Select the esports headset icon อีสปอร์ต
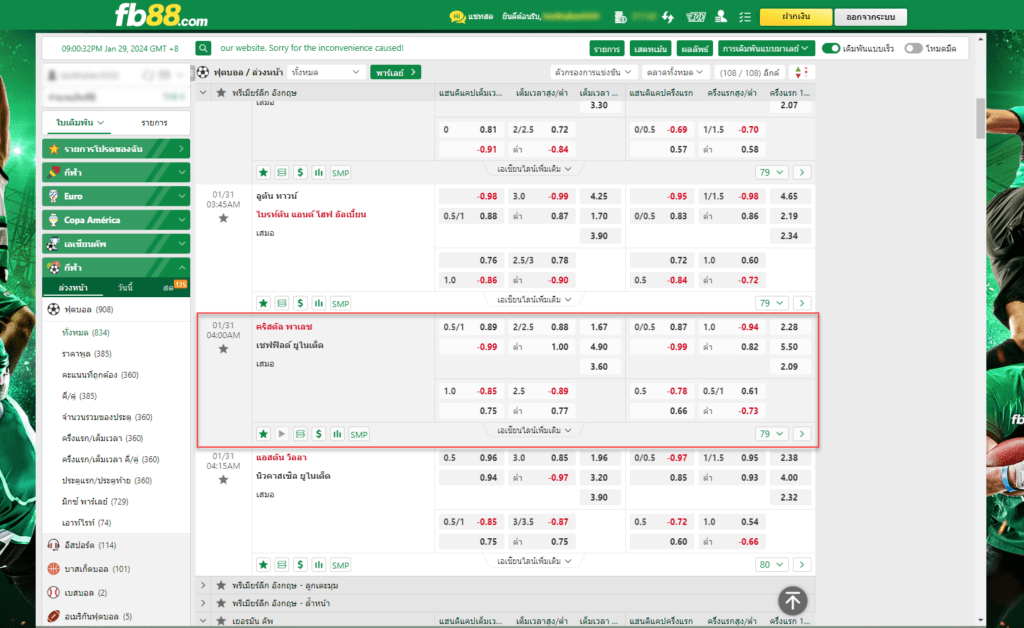This screenshot has width=1024, height=628. pos(54,545)
